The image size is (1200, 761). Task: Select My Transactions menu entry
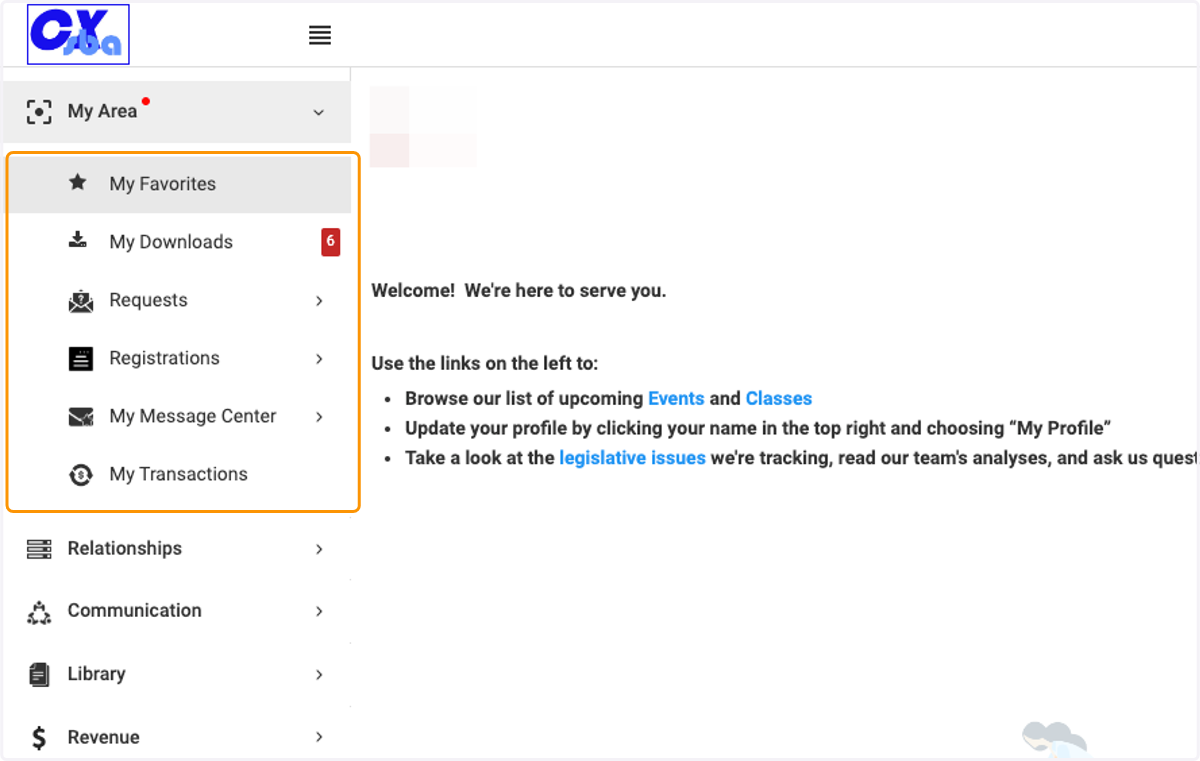coord(179,474)
